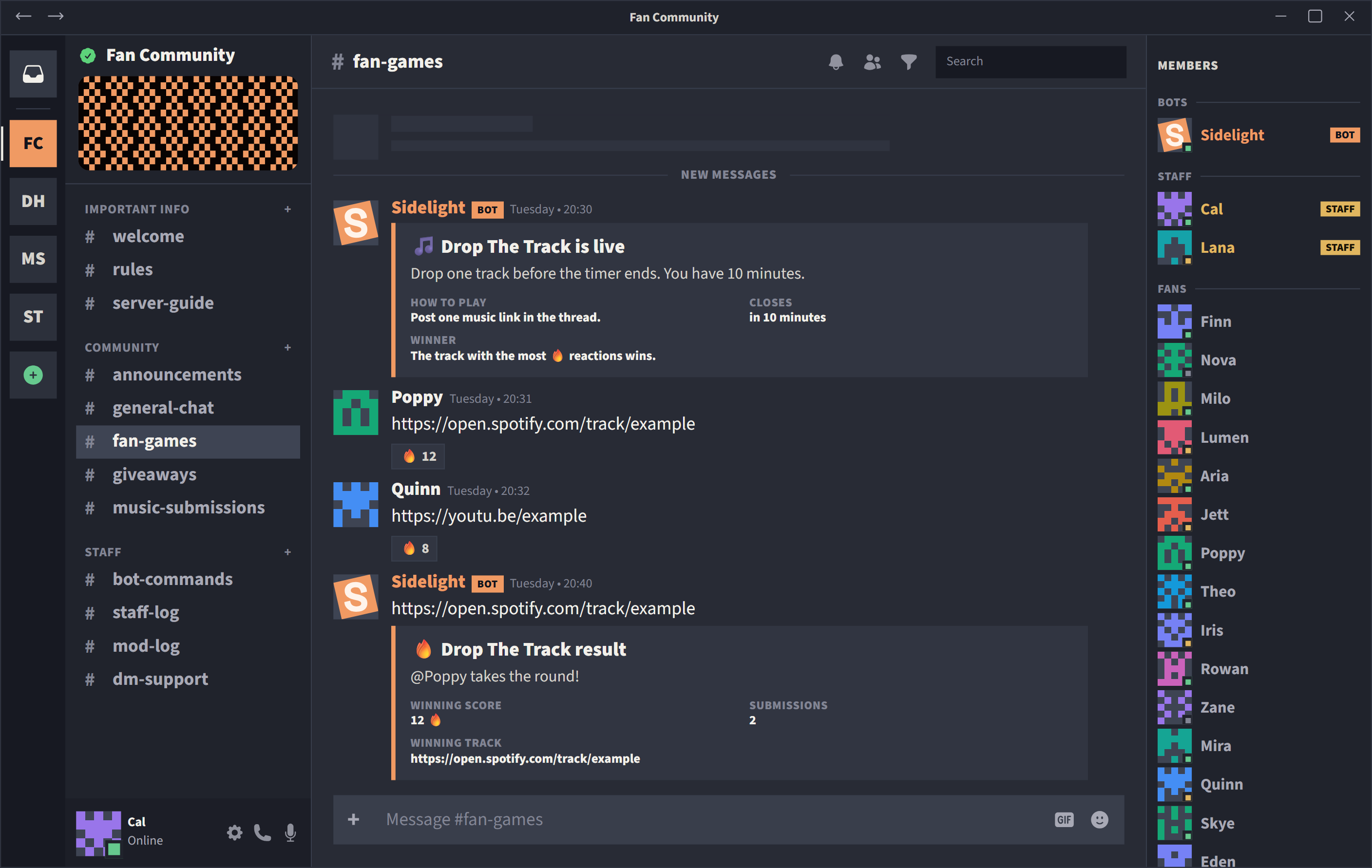Image resolution: width=1372 pixels, height=868 pixels.
Task: Click the @Poppy mention in result embed
Action: [438, 676]
